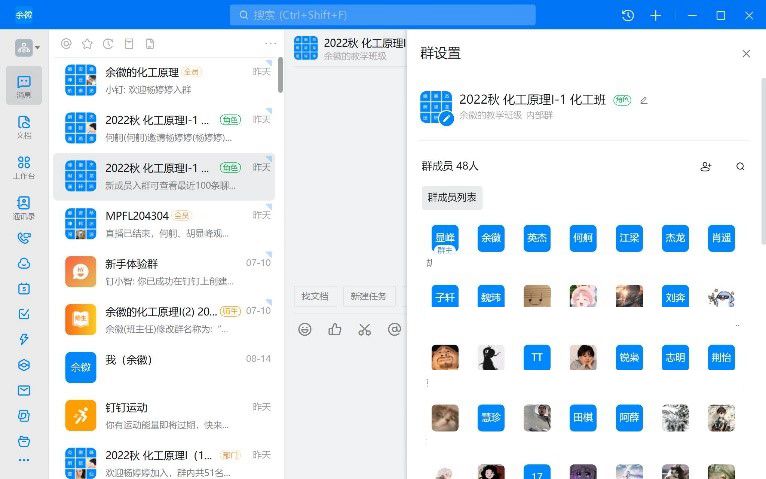Click the thumbs-up icon in chat toolbar

click(x=334, y=329)
